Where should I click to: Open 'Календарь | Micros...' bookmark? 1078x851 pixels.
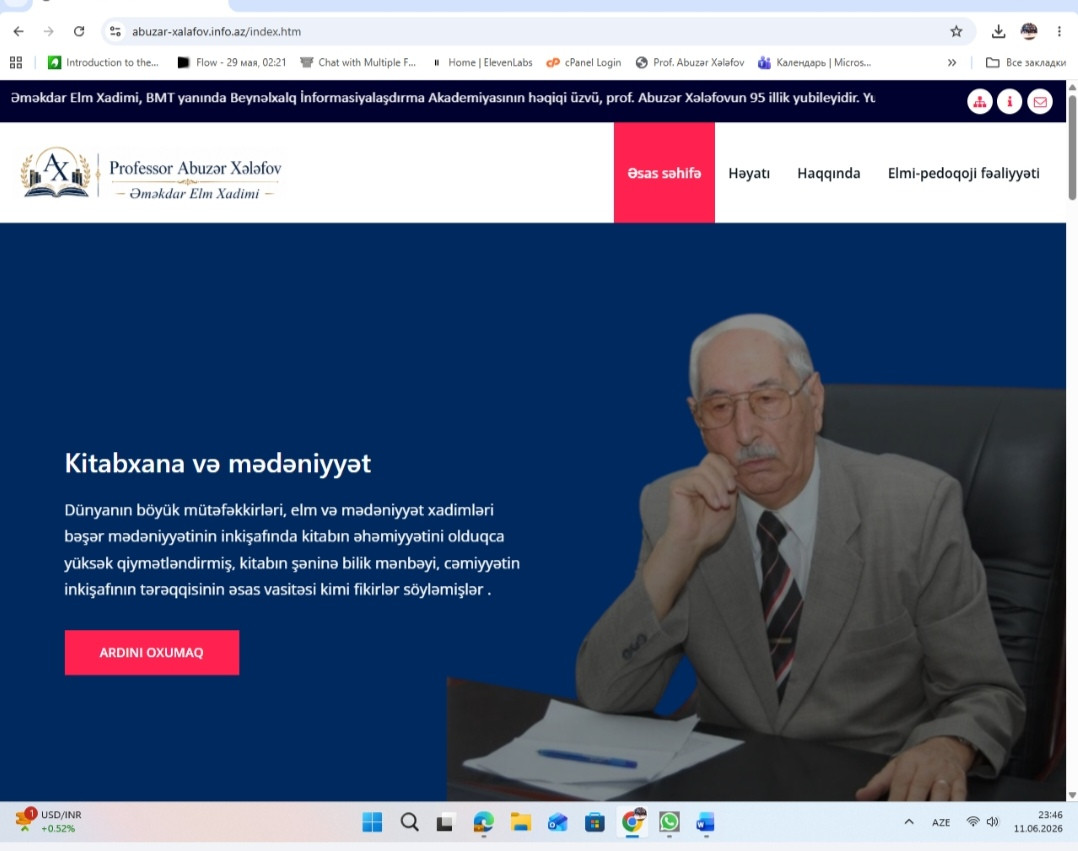click(x=815, y=63)
